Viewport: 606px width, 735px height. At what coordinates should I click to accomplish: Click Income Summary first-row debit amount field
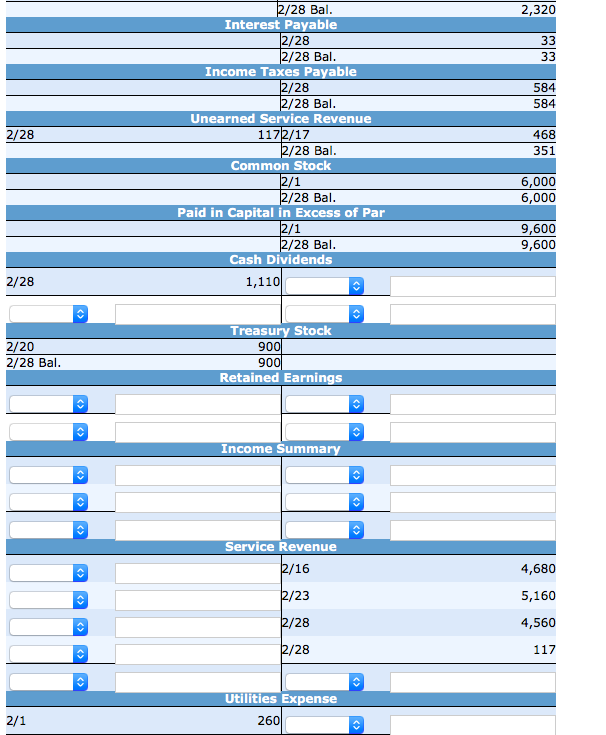pos(198,475)
